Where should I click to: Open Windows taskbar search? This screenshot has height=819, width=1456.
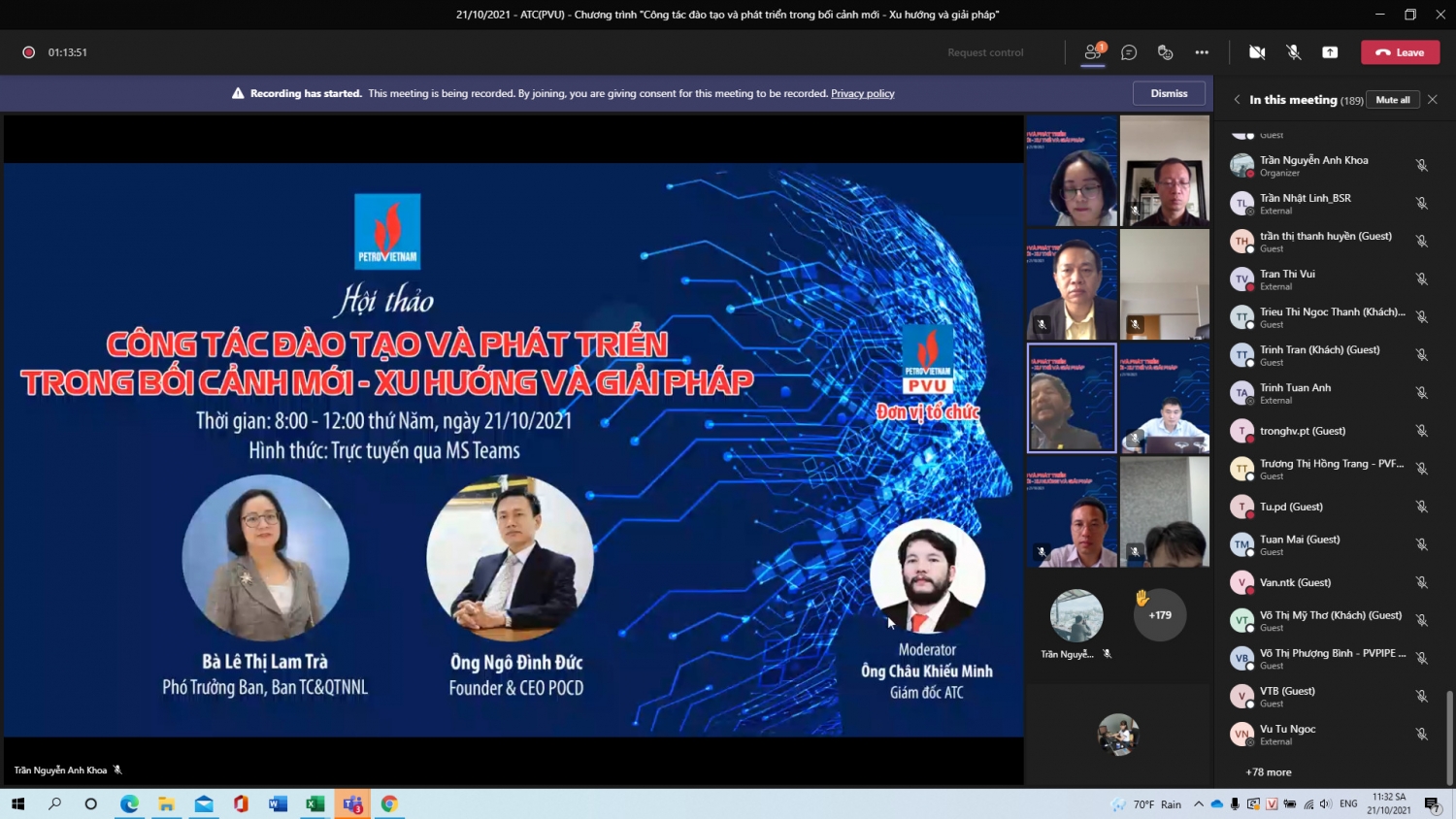54,803
